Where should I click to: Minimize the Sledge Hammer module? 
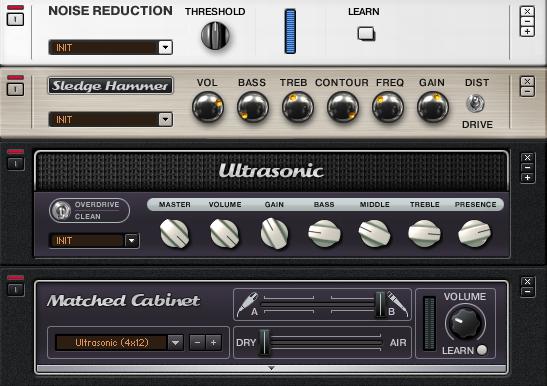click(527, 91)
